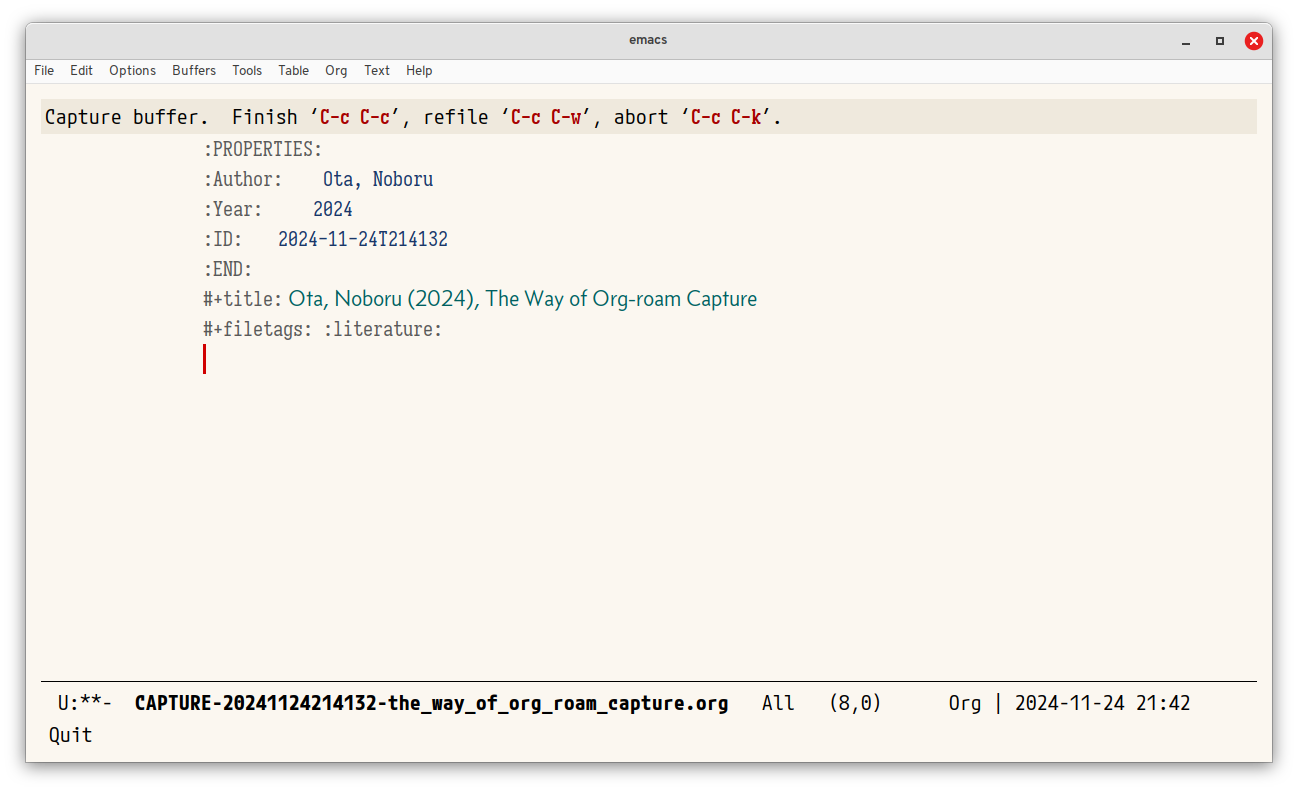Image resolution: width=1298 pixels, height=791 pixels.
Task: Open the File menu
Action: [x=44, y=70]
